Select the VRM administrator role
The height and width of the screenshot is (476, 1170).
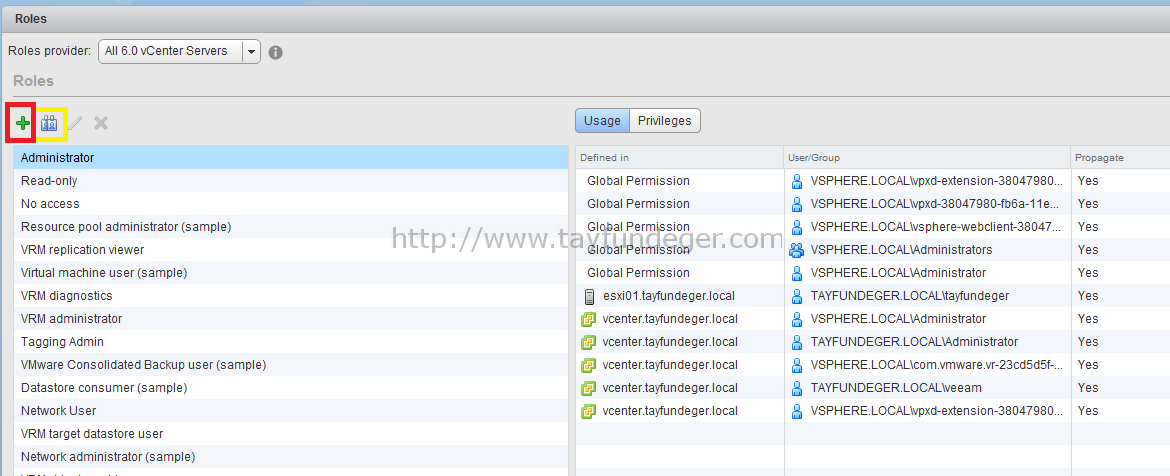(291, 319)
